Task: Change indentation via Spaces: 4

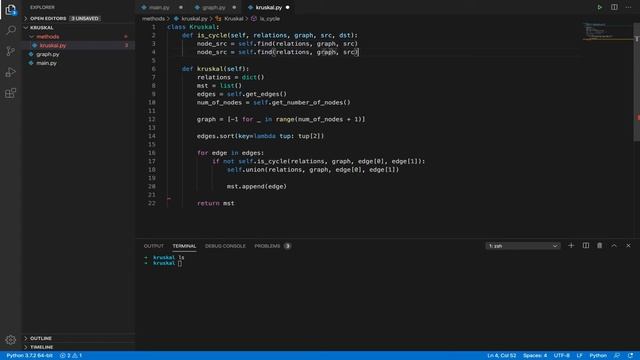Action: coord(535,356)
